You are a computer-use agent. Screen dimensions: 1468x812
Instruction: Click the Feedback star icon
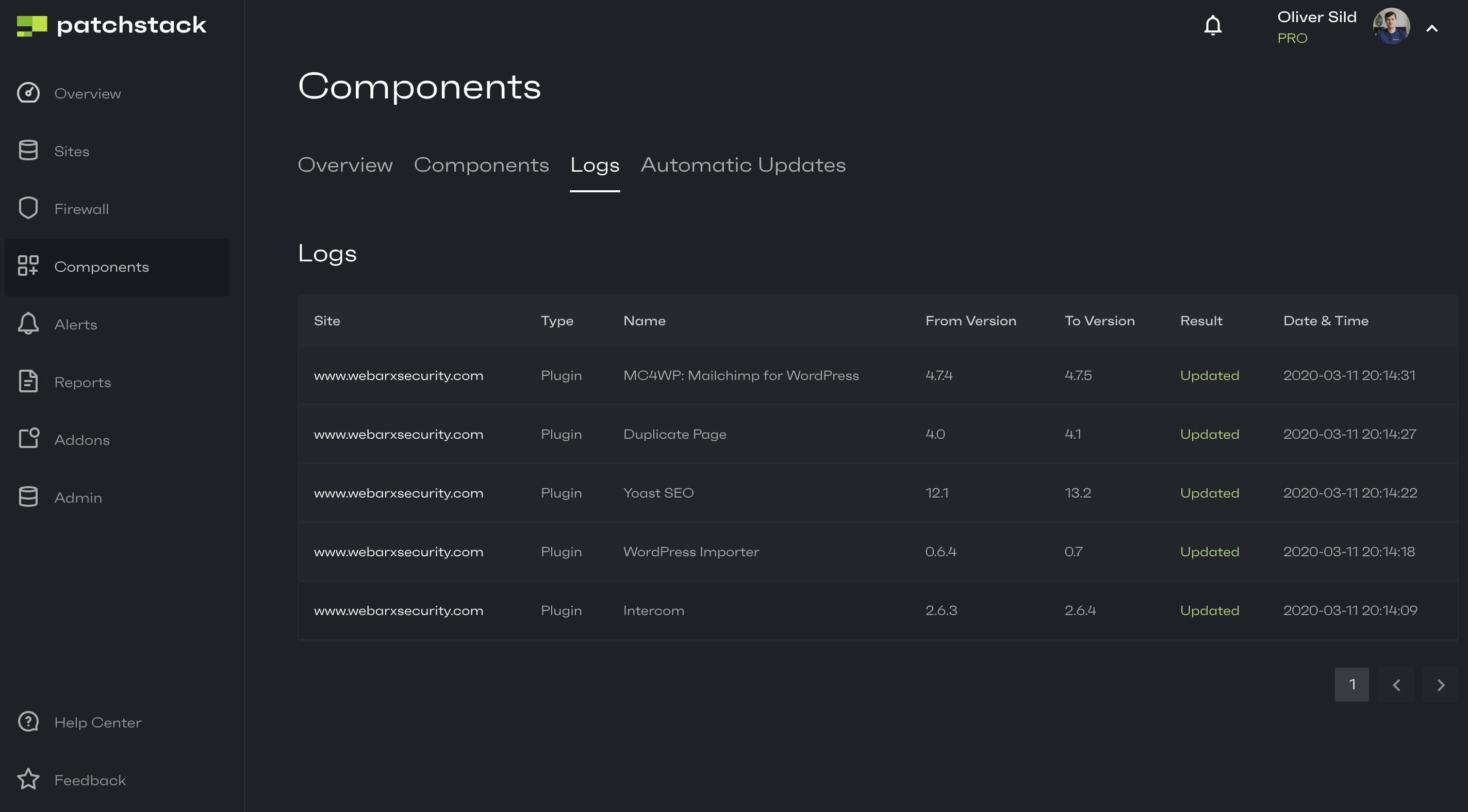pos(28,779)
